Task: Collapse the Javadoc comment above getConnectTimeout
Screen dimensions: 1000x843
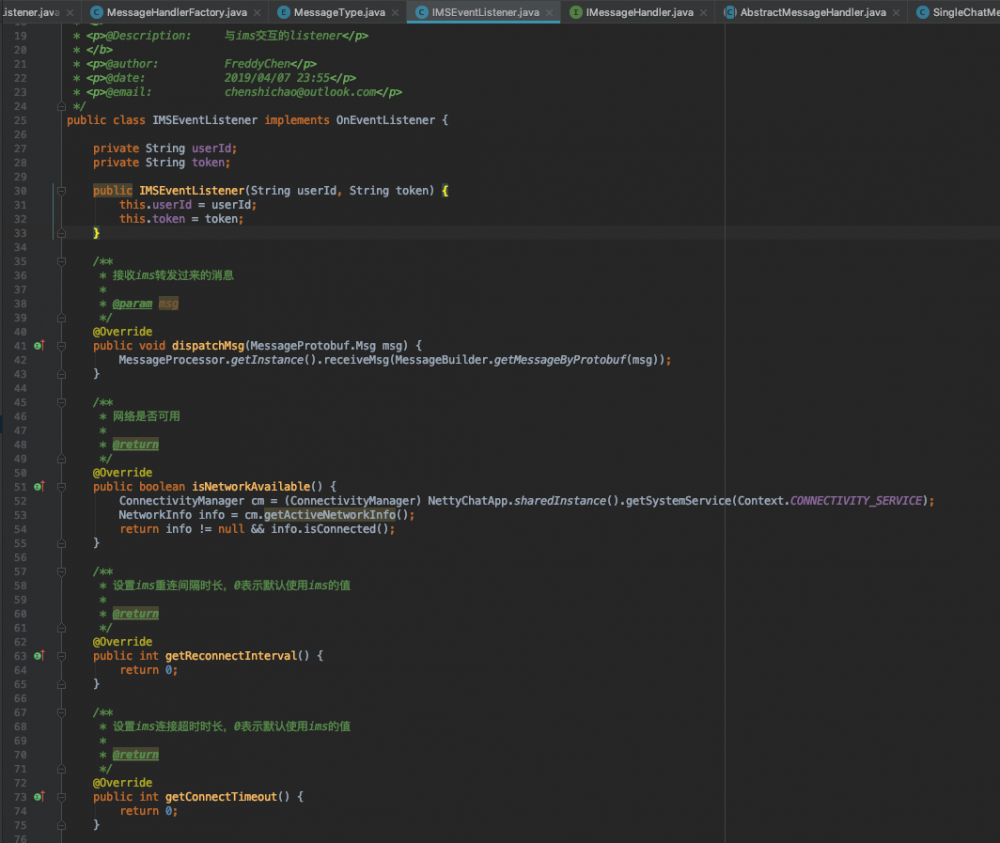Action: point(61,712)
